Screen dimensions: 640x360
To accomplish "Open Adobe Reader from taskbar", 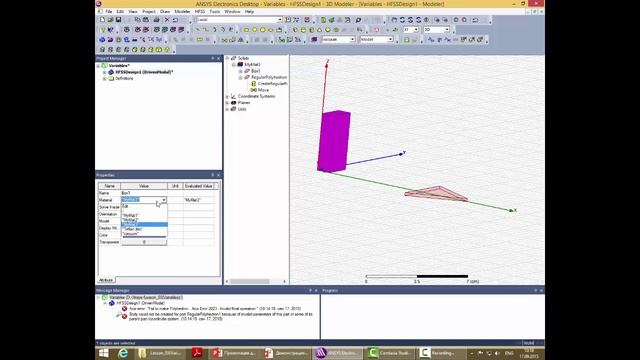I will (197, 353).
